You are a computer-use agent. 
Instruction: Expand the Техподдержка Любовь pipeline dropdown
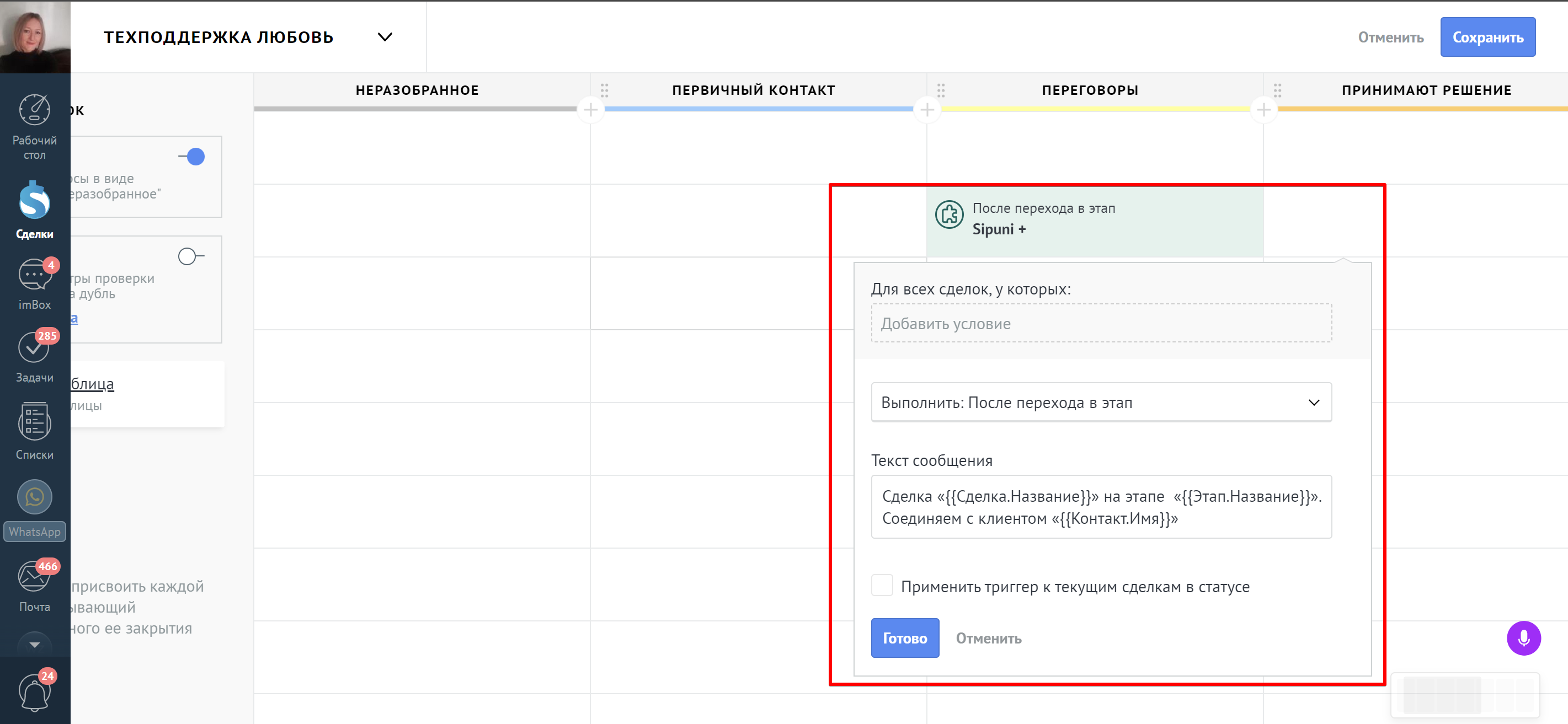[385, 37]
